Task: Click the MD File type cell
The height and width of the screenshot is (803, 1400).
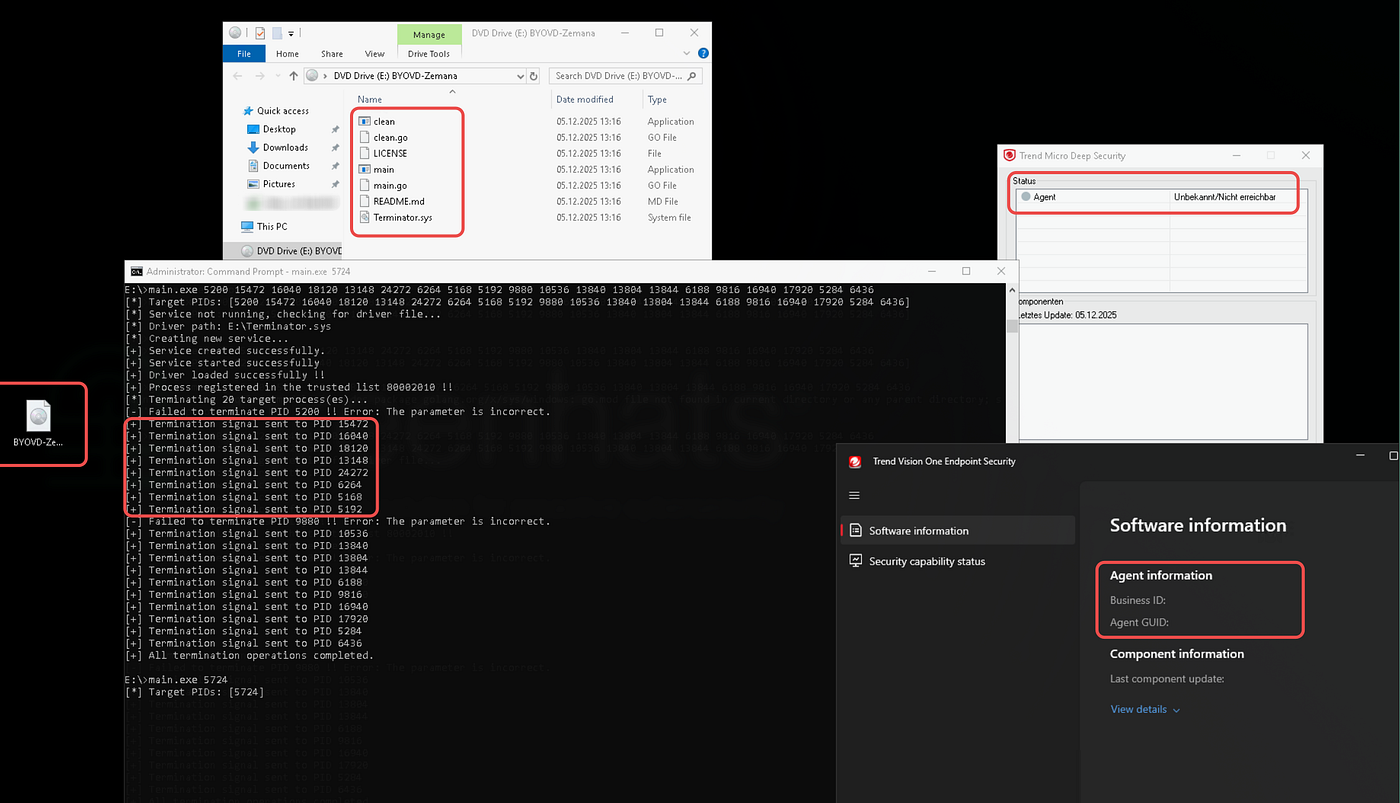Action: click(x=662, y=201)
